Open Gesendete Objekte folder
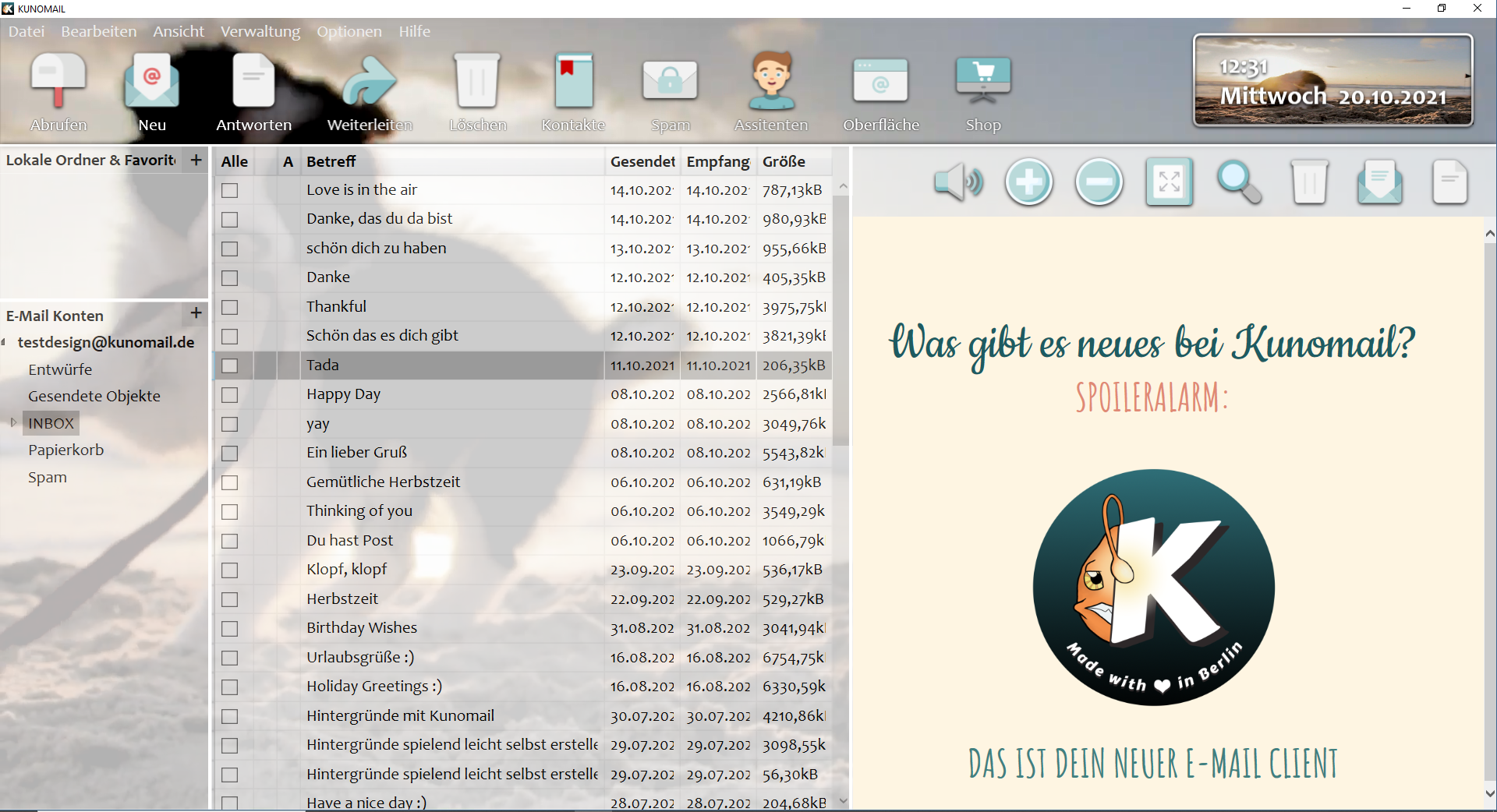 (x=94, y=396)
